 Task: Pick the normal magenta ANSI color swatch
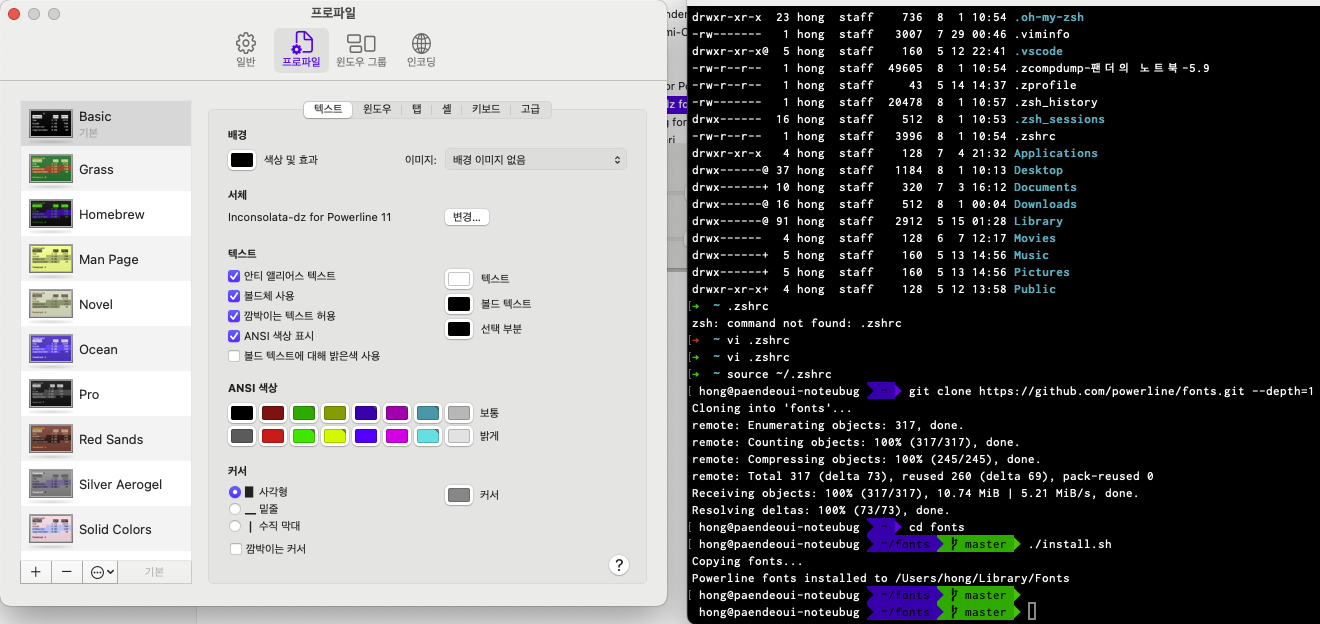[397, 413]
